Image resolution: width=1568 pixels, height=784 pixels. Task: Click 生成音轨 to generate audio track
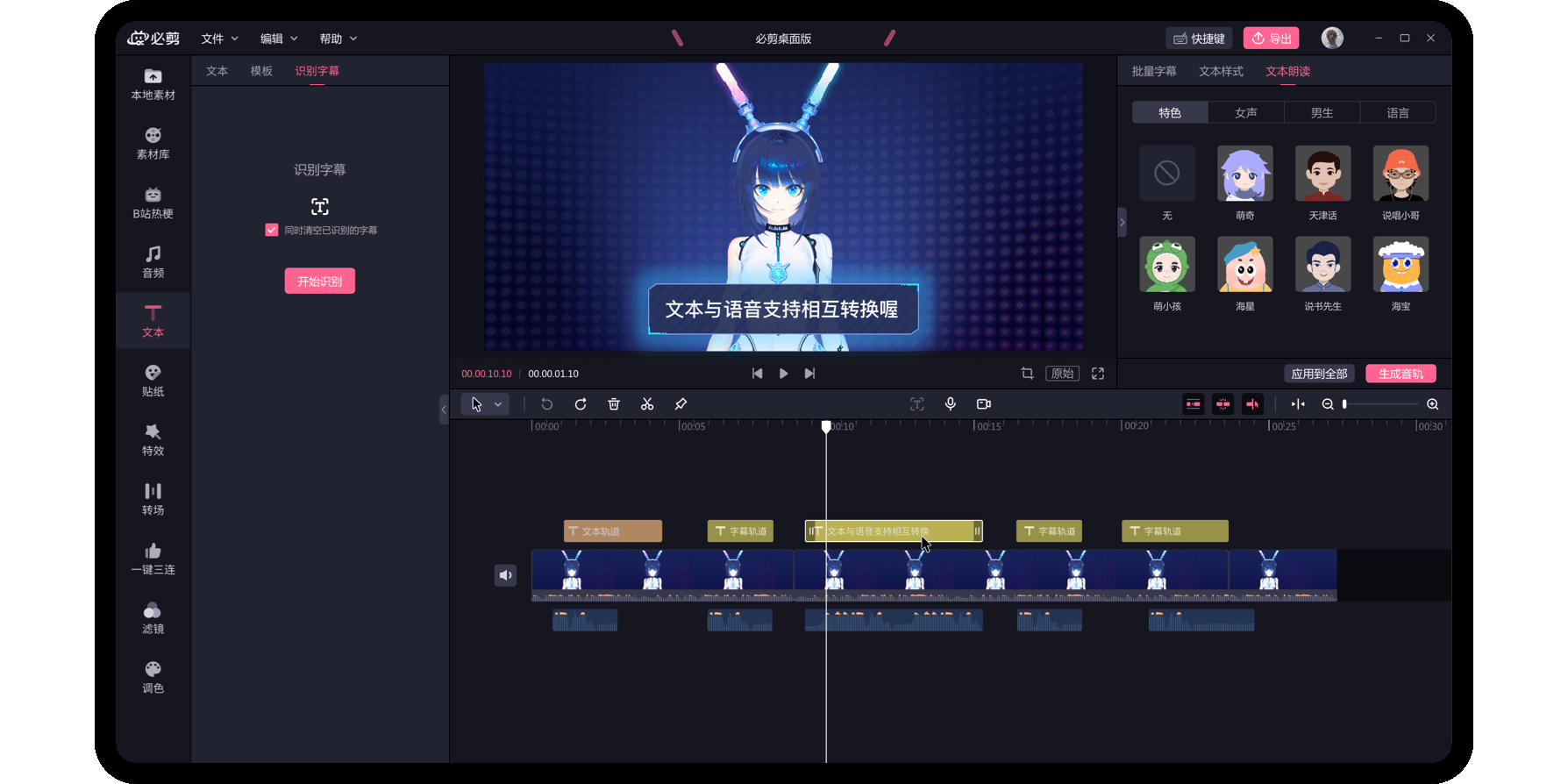[1401, 374]
